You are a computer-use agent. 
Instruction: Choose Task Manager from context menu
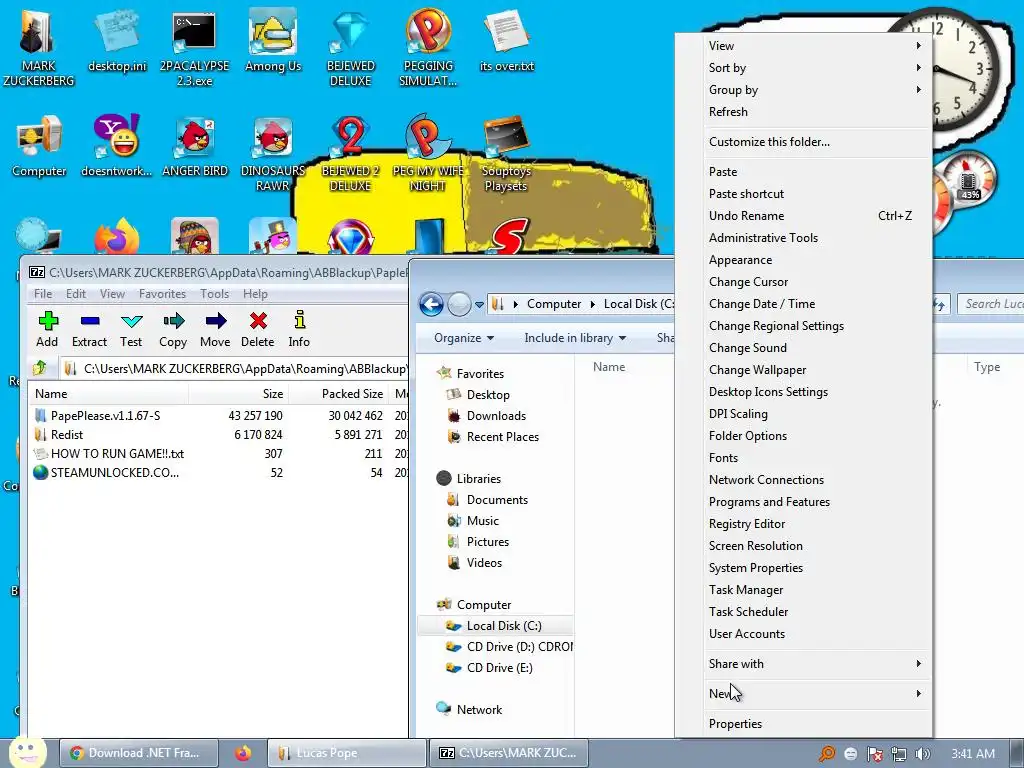tap(816, 590)
